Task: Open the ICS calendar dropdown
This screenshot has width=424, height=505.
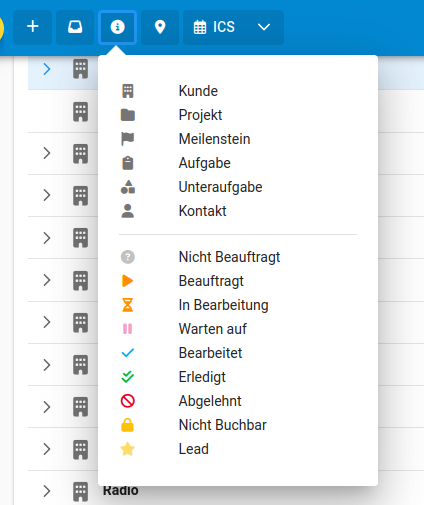Action: tap(233, 27)
